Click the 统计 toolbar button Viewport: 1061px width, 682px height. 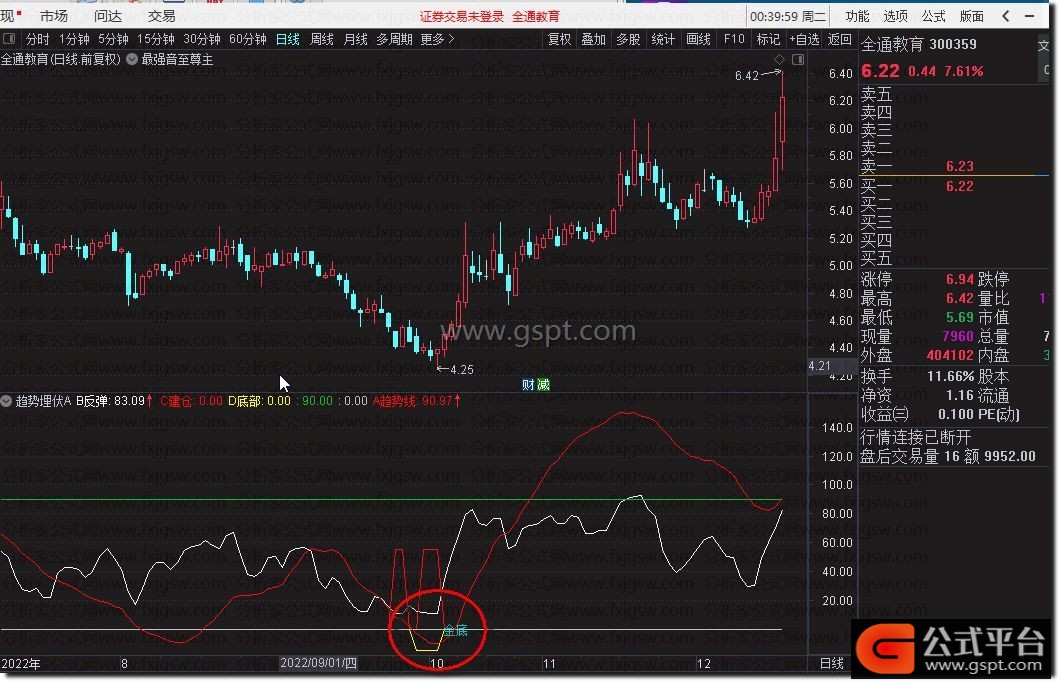[663, 39]
